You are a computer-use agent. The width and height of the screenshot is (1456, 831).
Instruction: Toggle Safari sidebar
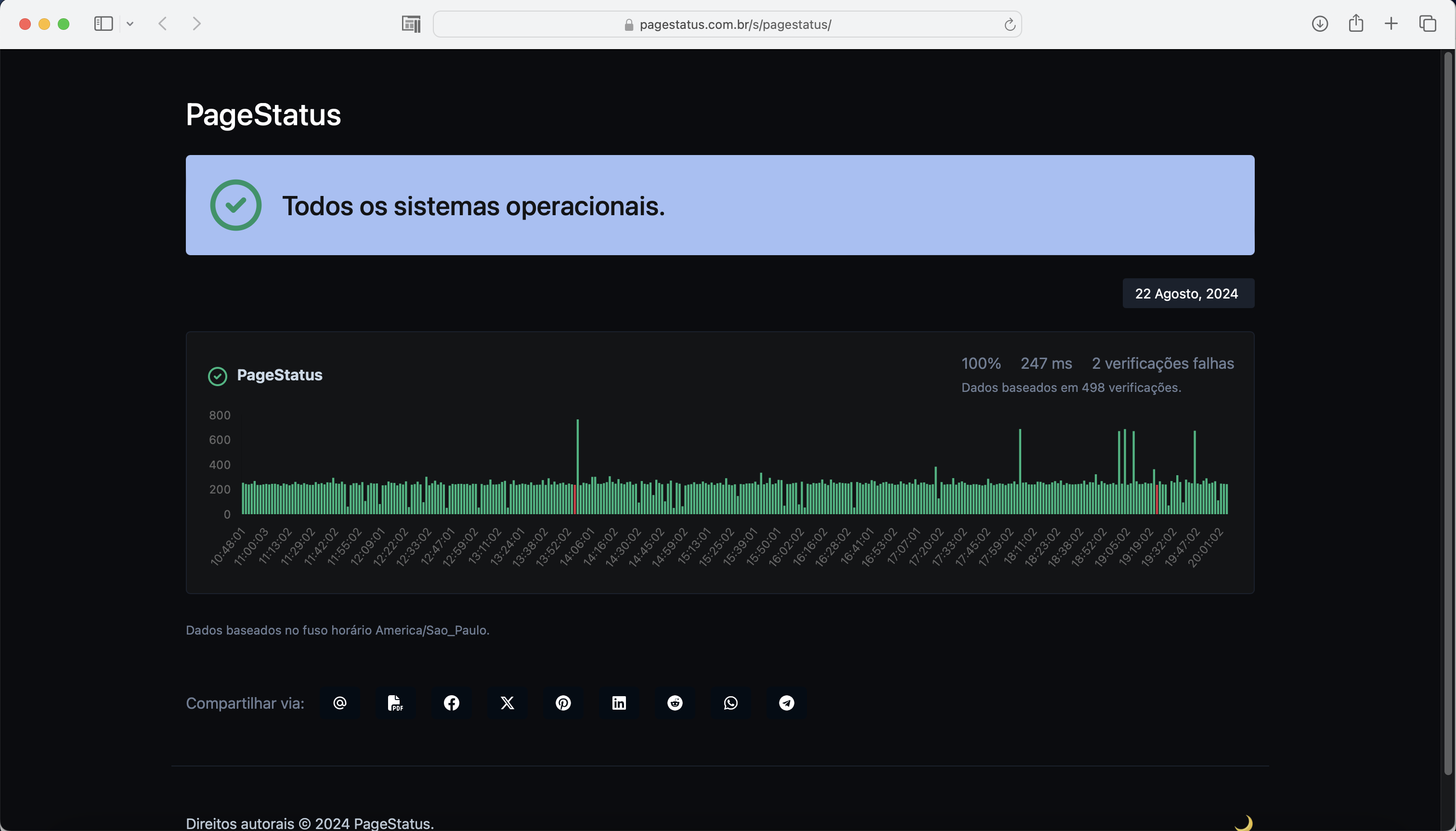[x=104, y=24]
